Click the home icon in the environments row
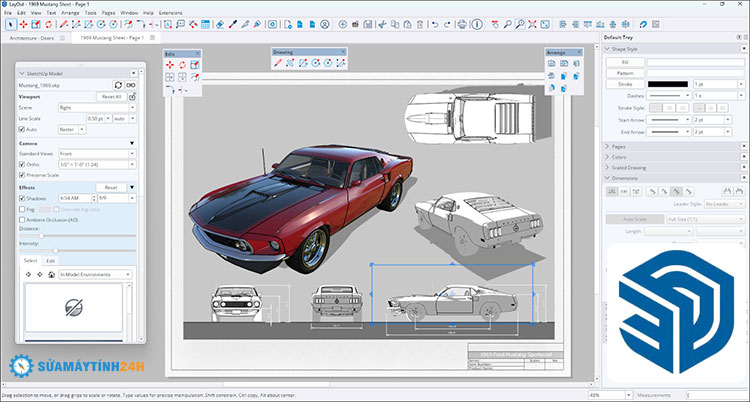This screenshot has height=402, width=750. click(x=51, y=275)
